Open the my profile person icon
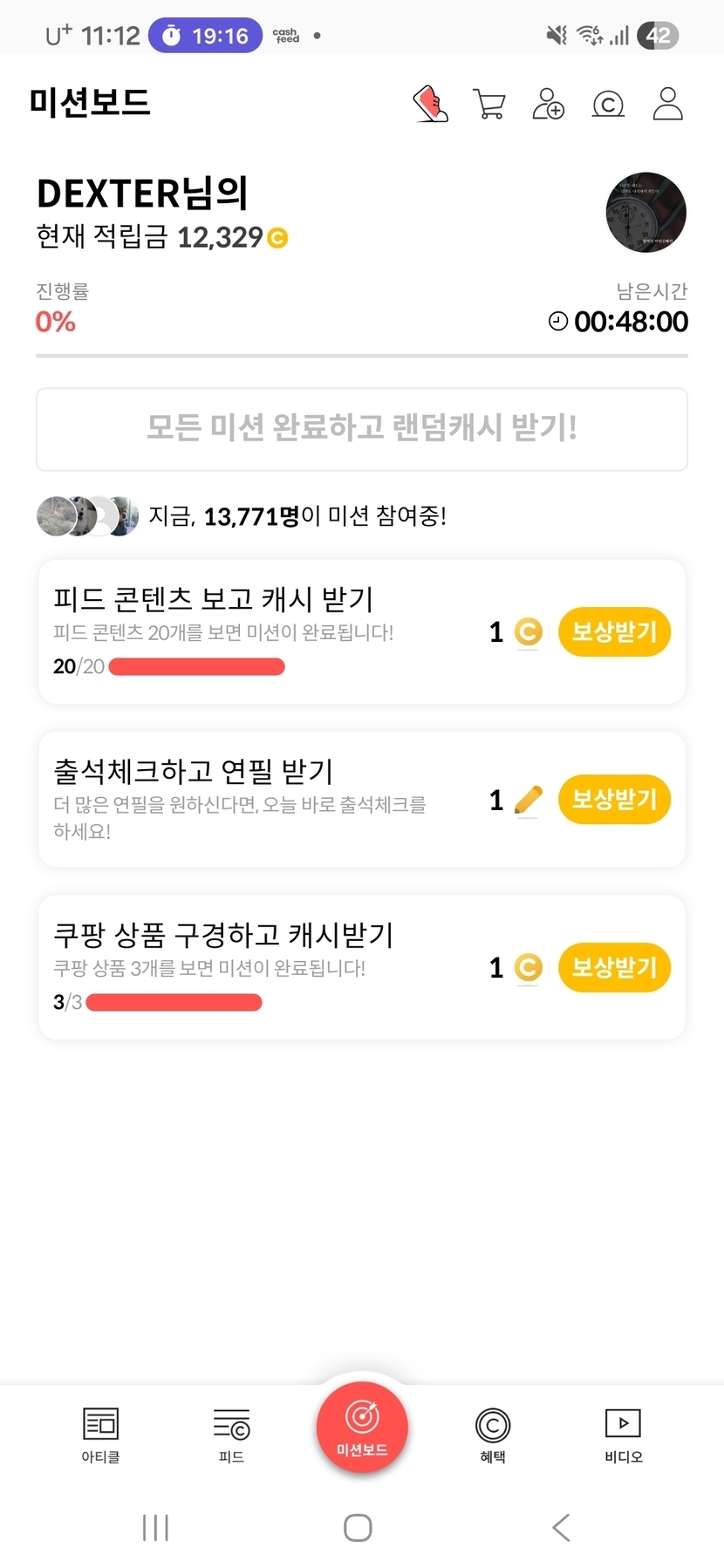 668,104
